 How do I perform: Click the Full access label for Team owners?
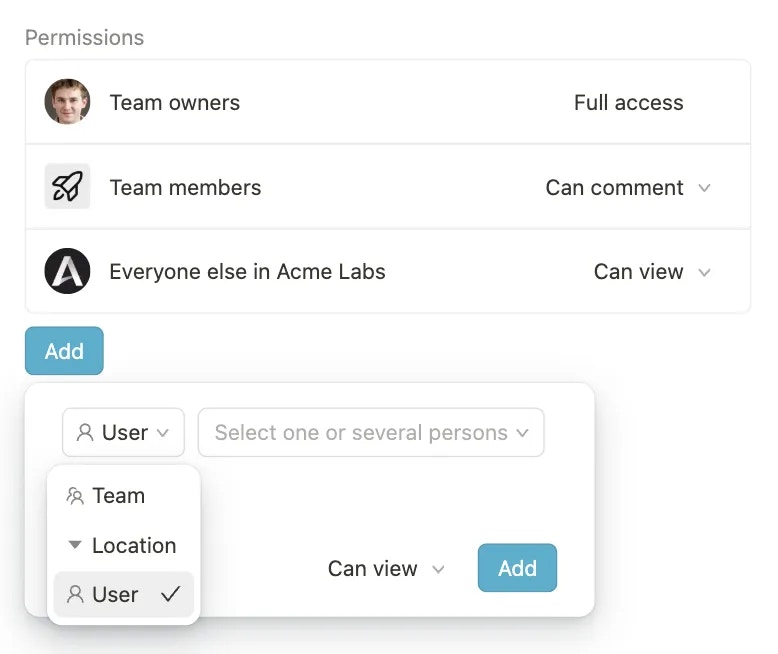[x=628, y=102]
